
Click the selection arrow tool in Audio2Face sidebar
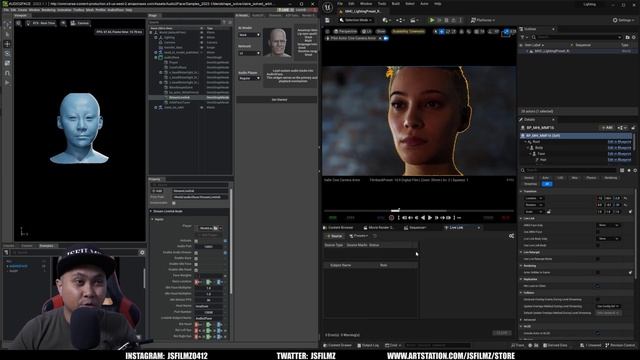[x=7, y=34]
